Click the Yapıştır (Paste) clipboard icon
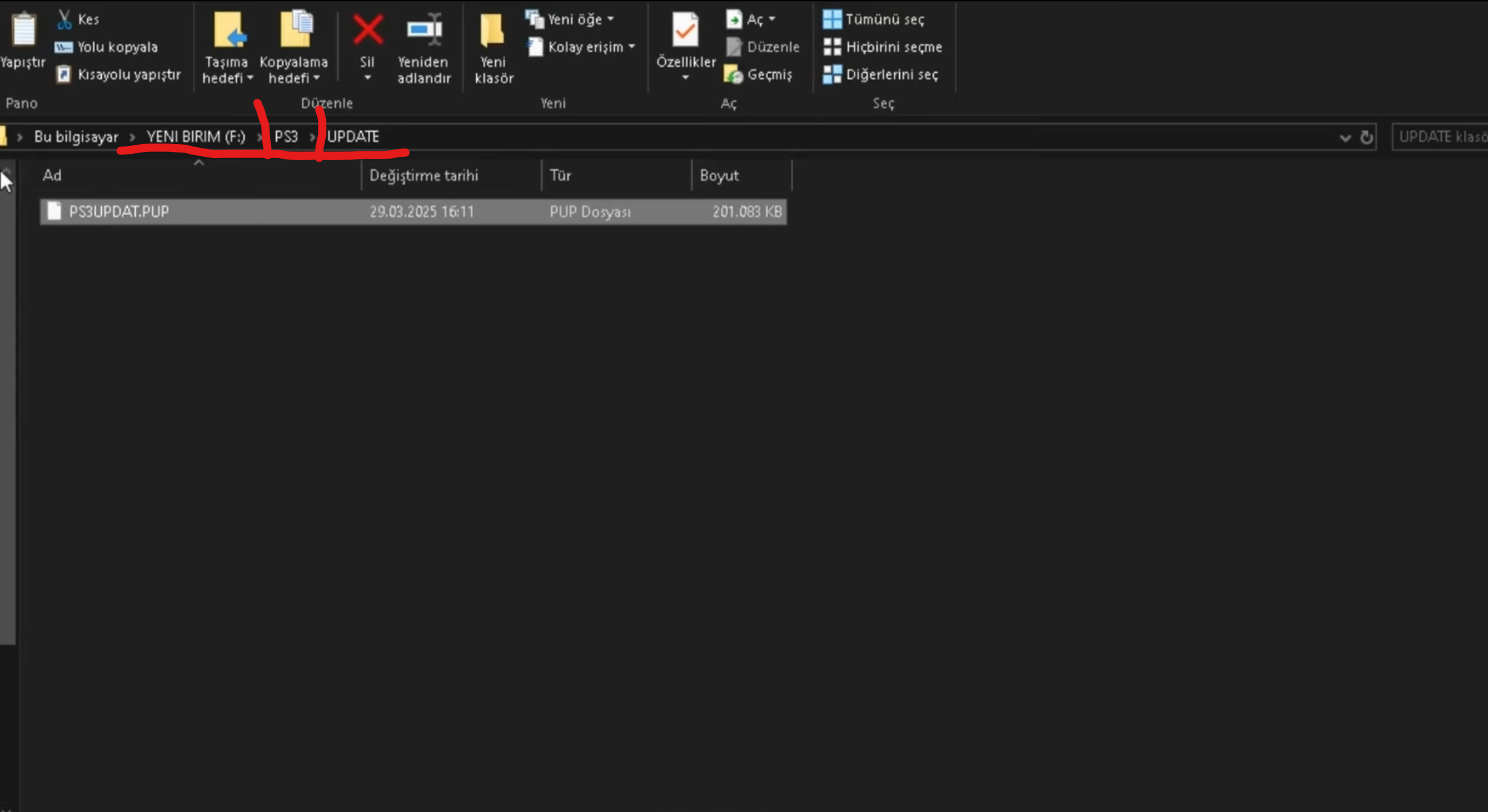Image resolution: width=1488 pixels, height=812 pixels. pyautogui.click(x=23, y=29)
